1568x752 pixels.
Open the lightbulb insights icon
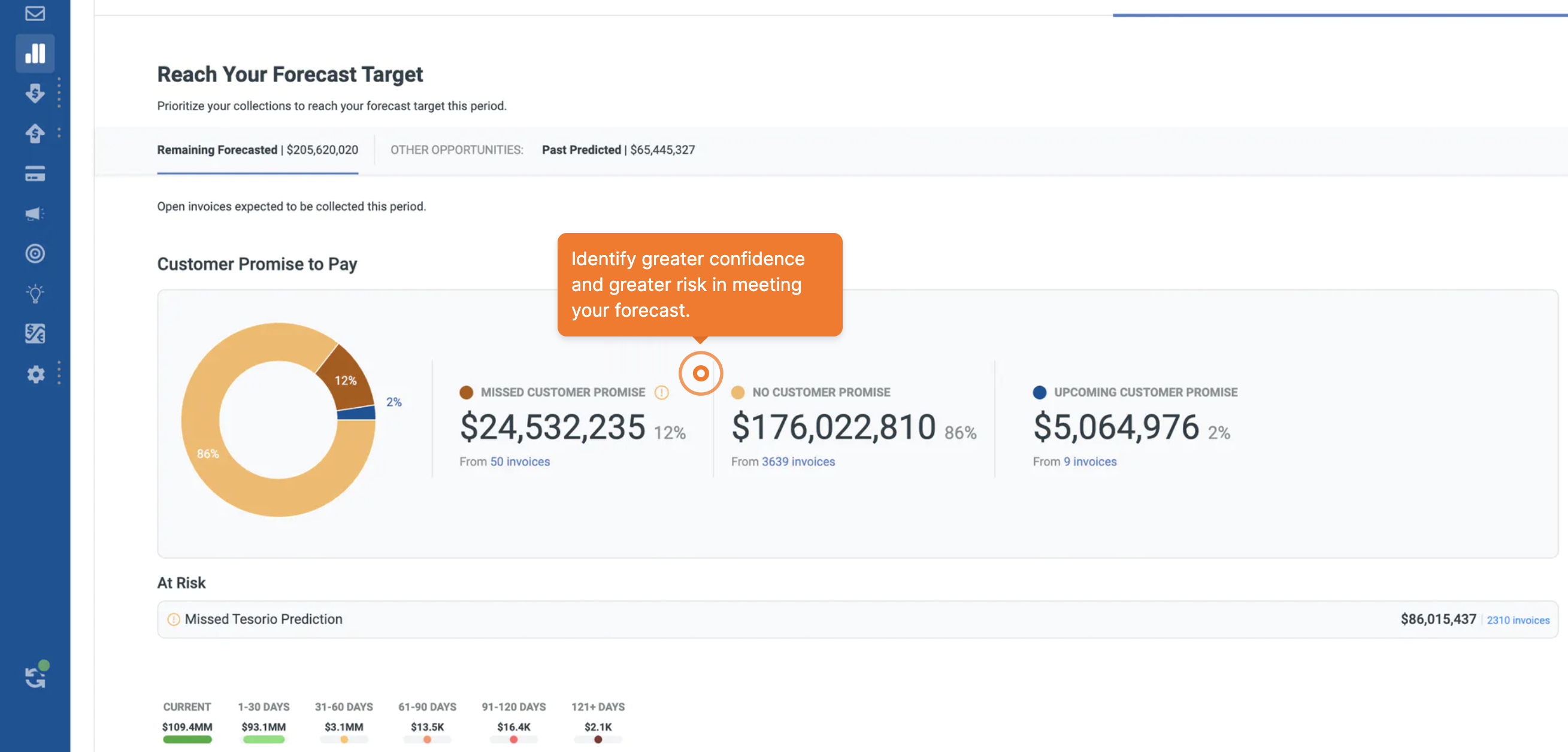click(x=35, y=293)
